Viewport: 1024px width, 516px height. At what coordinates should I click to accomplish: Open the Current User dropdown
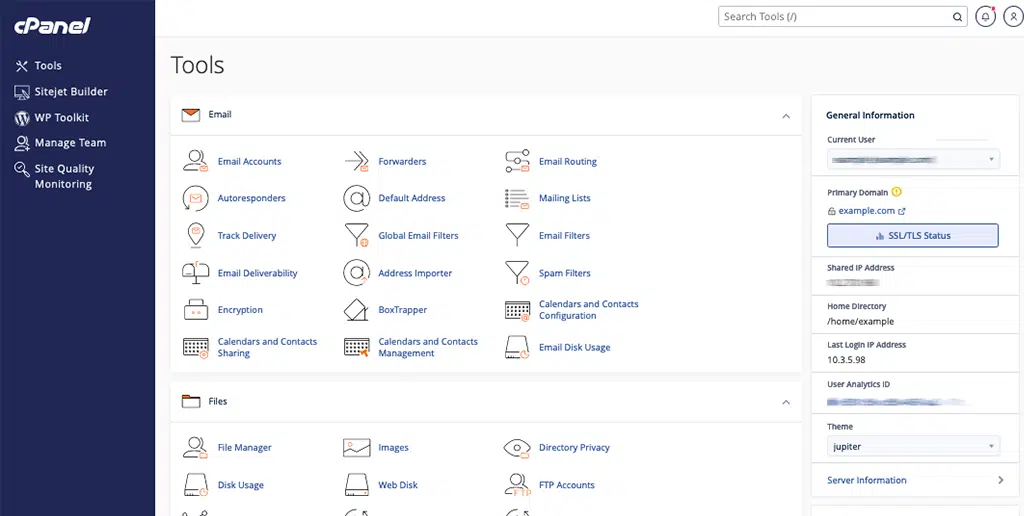point(913,159)
